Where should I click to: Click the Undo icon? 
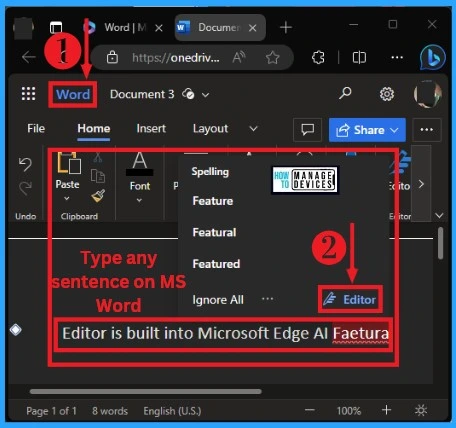coord(25,164)
